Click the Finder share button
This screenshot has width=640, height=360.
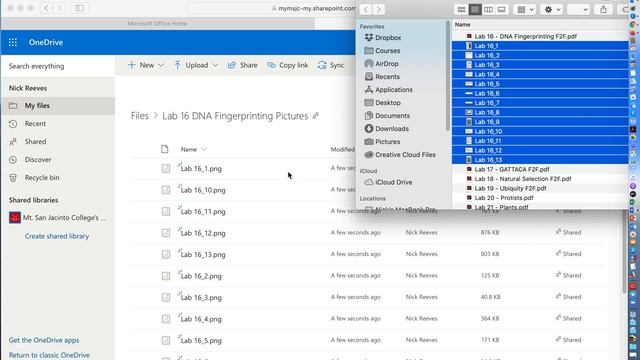[603, 9]
